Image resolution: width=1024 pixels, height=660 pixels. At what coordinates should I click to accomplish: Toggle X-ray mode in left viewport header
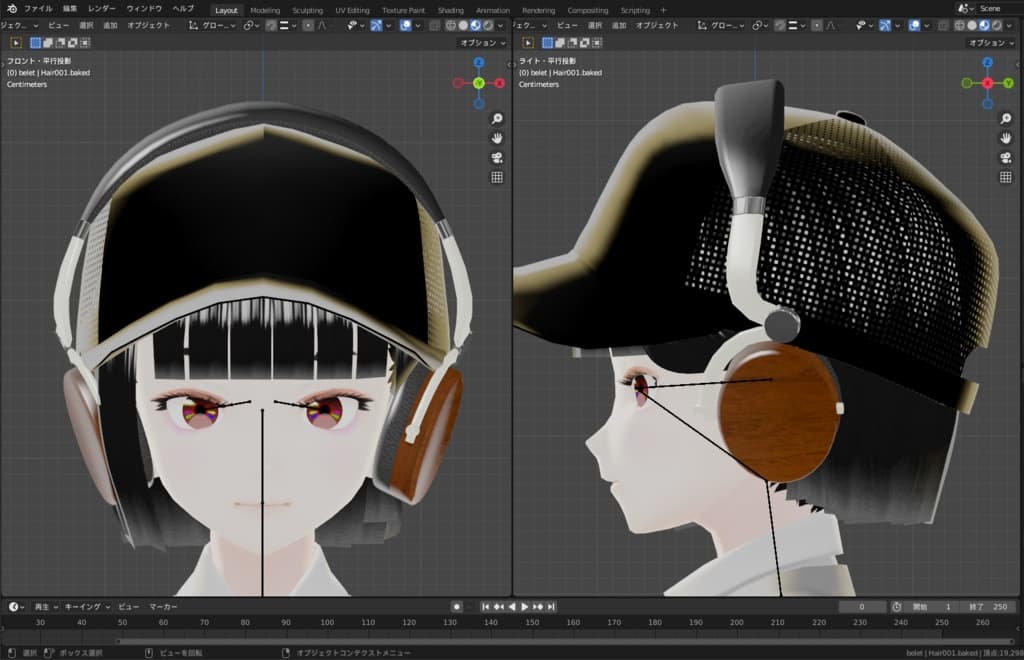click(x=435, y=25)
